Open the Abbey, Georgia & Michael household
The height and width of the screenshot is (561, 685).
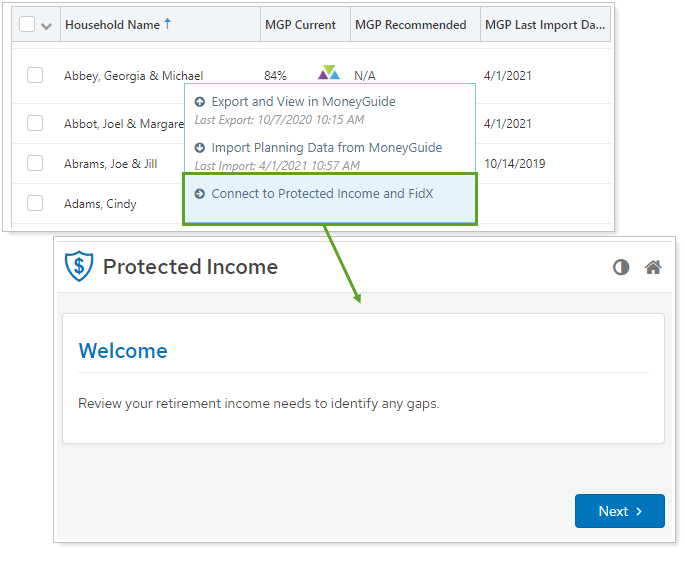133,76
